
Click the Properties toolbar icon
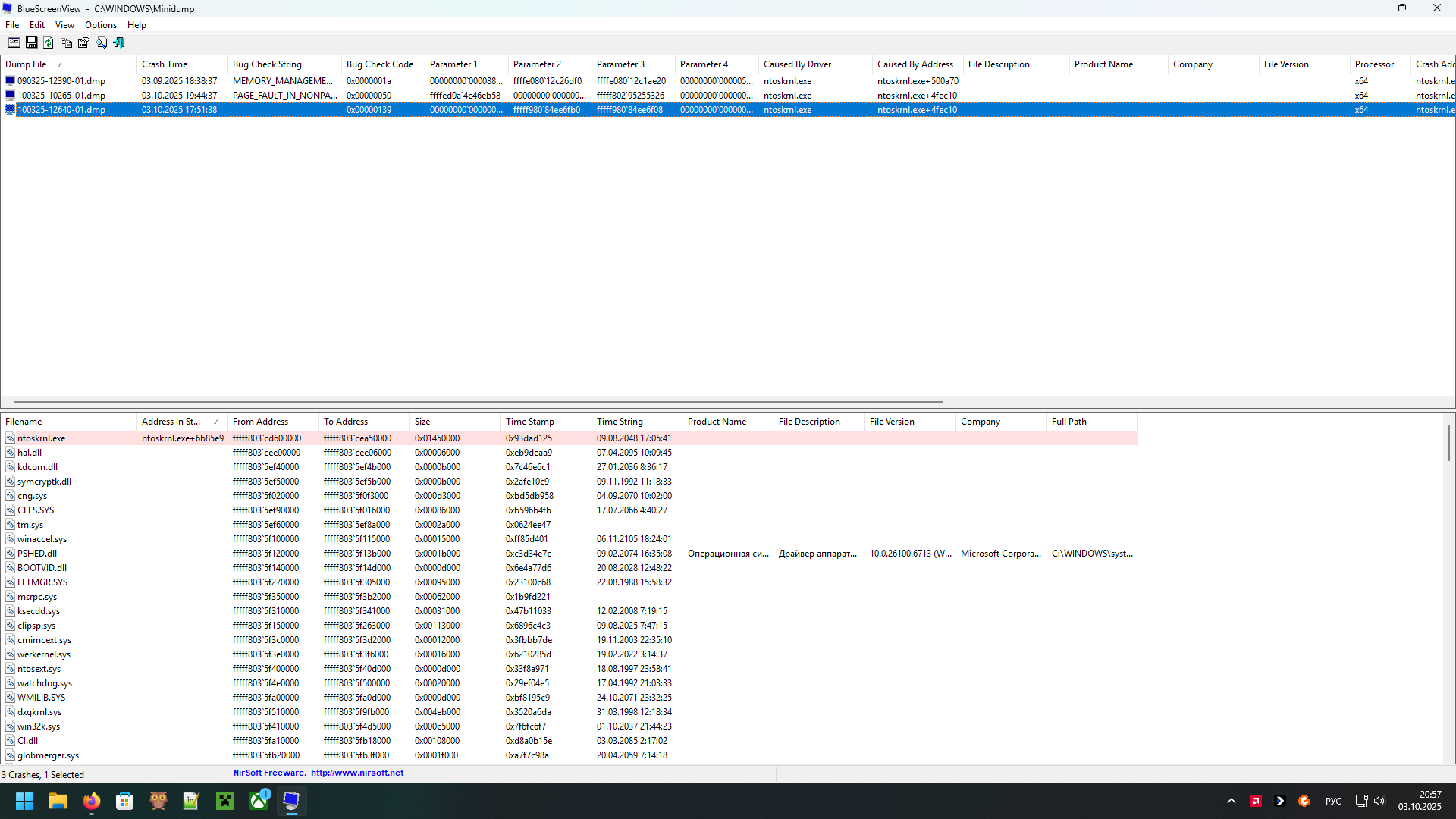(x=83, y=43)
